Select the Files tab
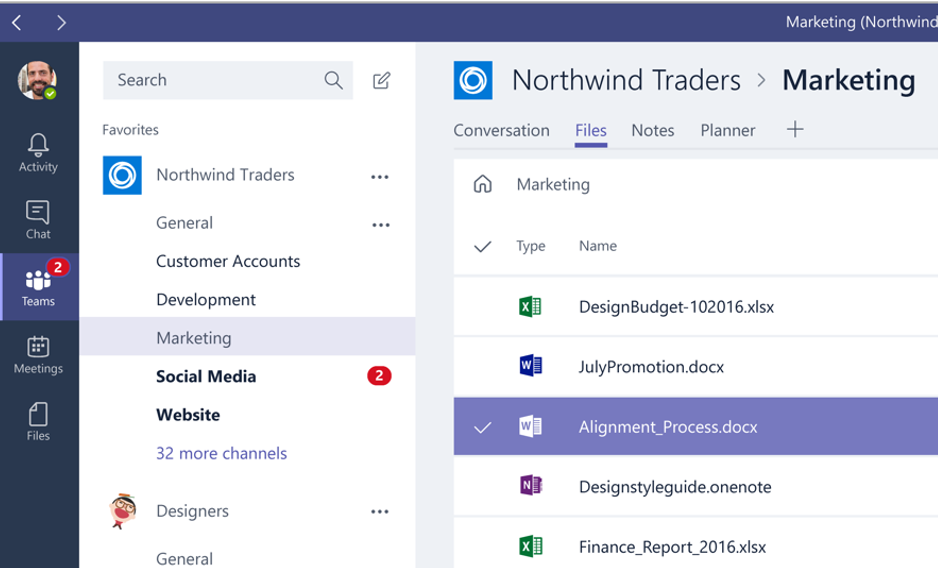 pyautogui.click(x=591, y=130)
